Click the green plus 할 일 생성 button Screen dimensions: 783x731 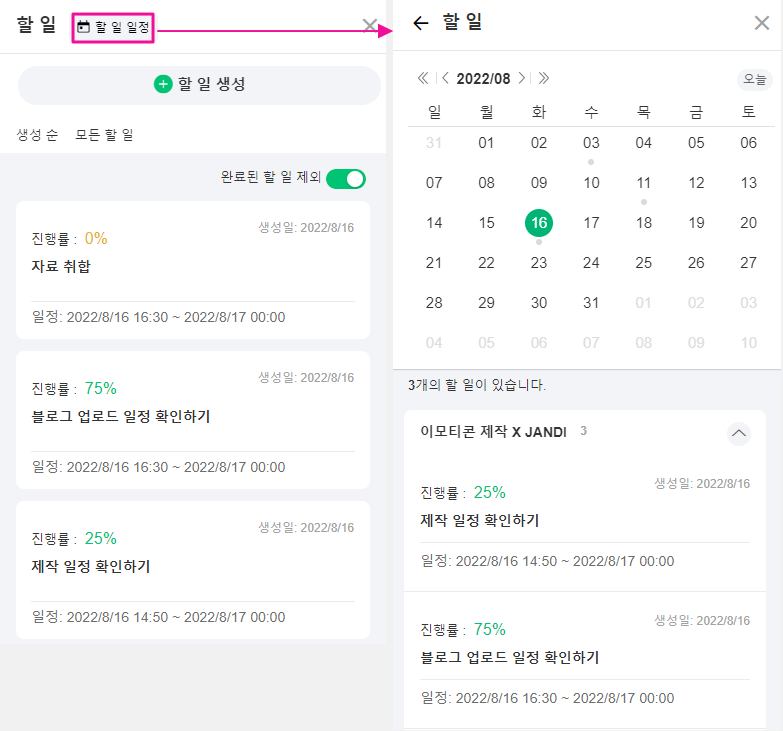click(x=199, y=85)
